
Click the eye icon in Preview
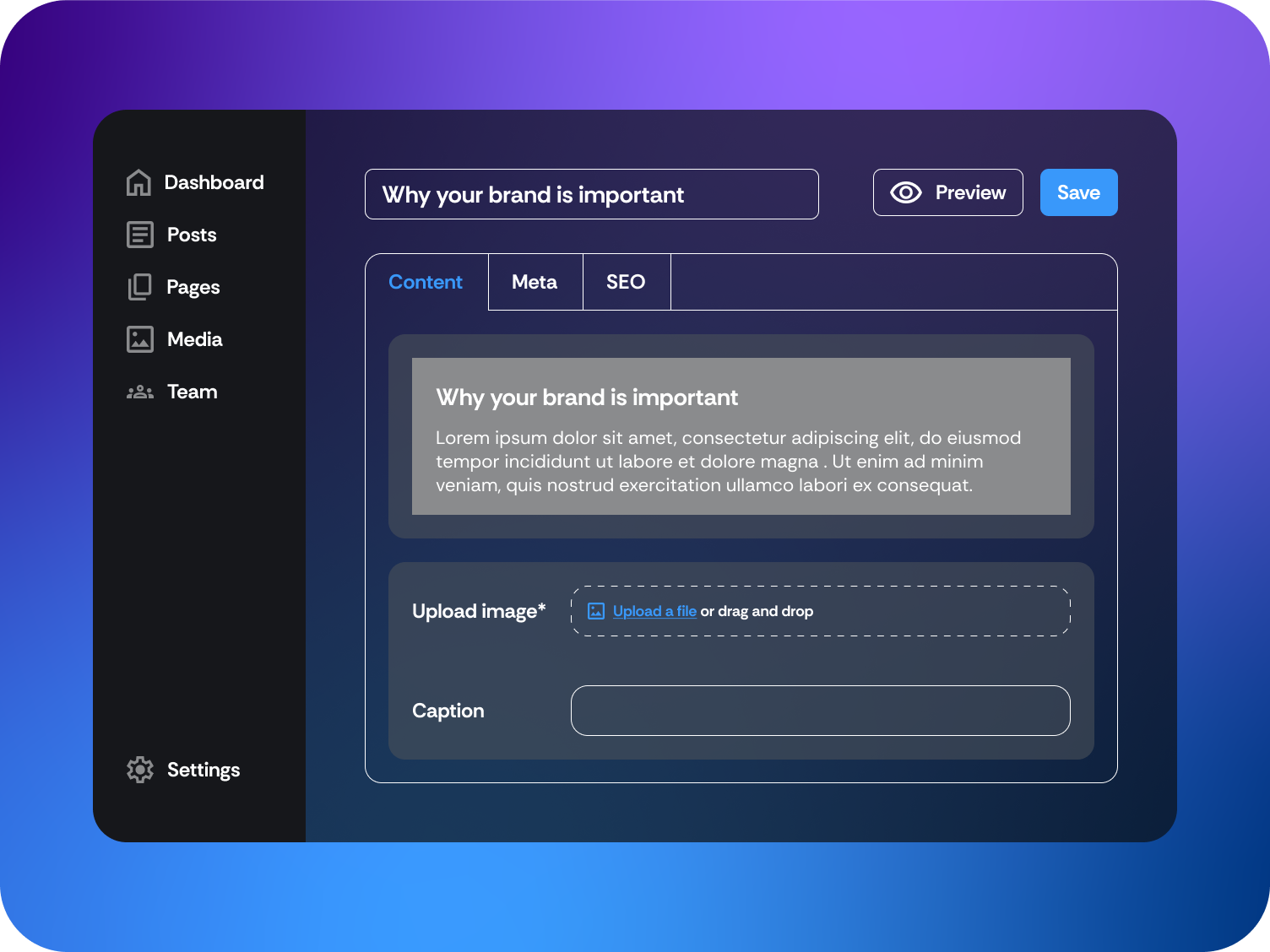click(905, 192)
